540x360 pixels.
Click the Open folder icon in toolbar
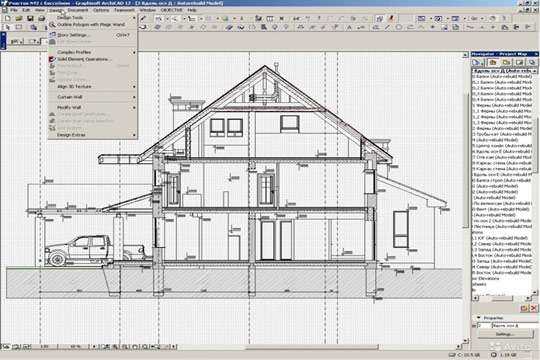(19, 18)
